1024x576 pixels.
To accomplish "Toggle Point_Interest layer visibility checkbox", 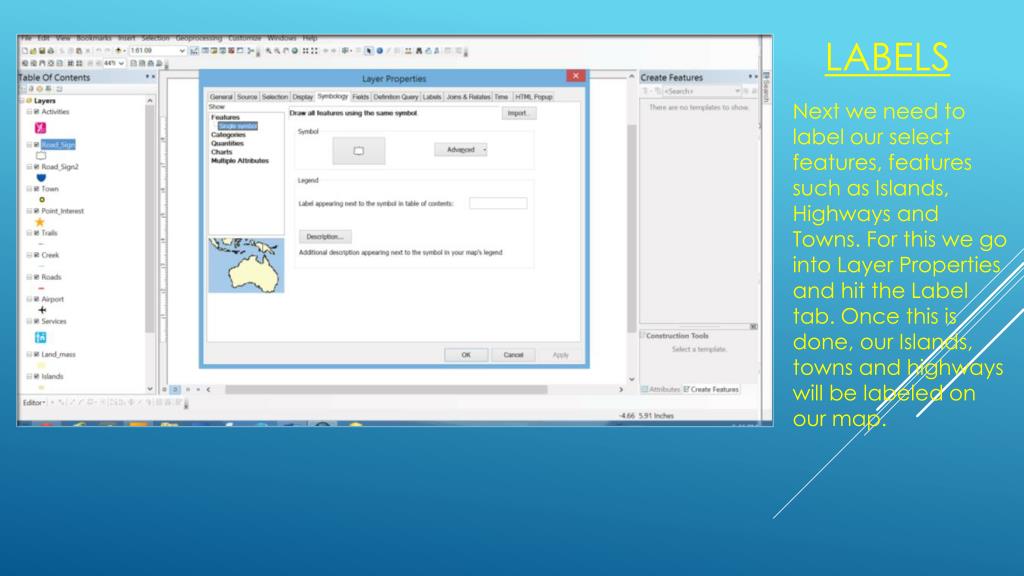I will click(37, 211).
